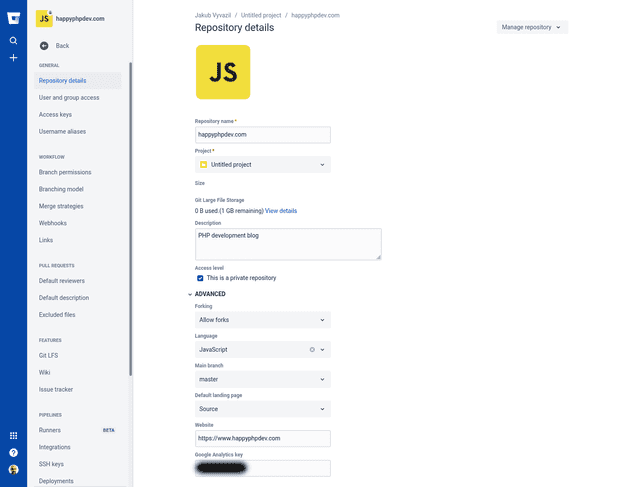Clear the JavaScript language selection icon
The image size is (630, 487).
point(312,350)
